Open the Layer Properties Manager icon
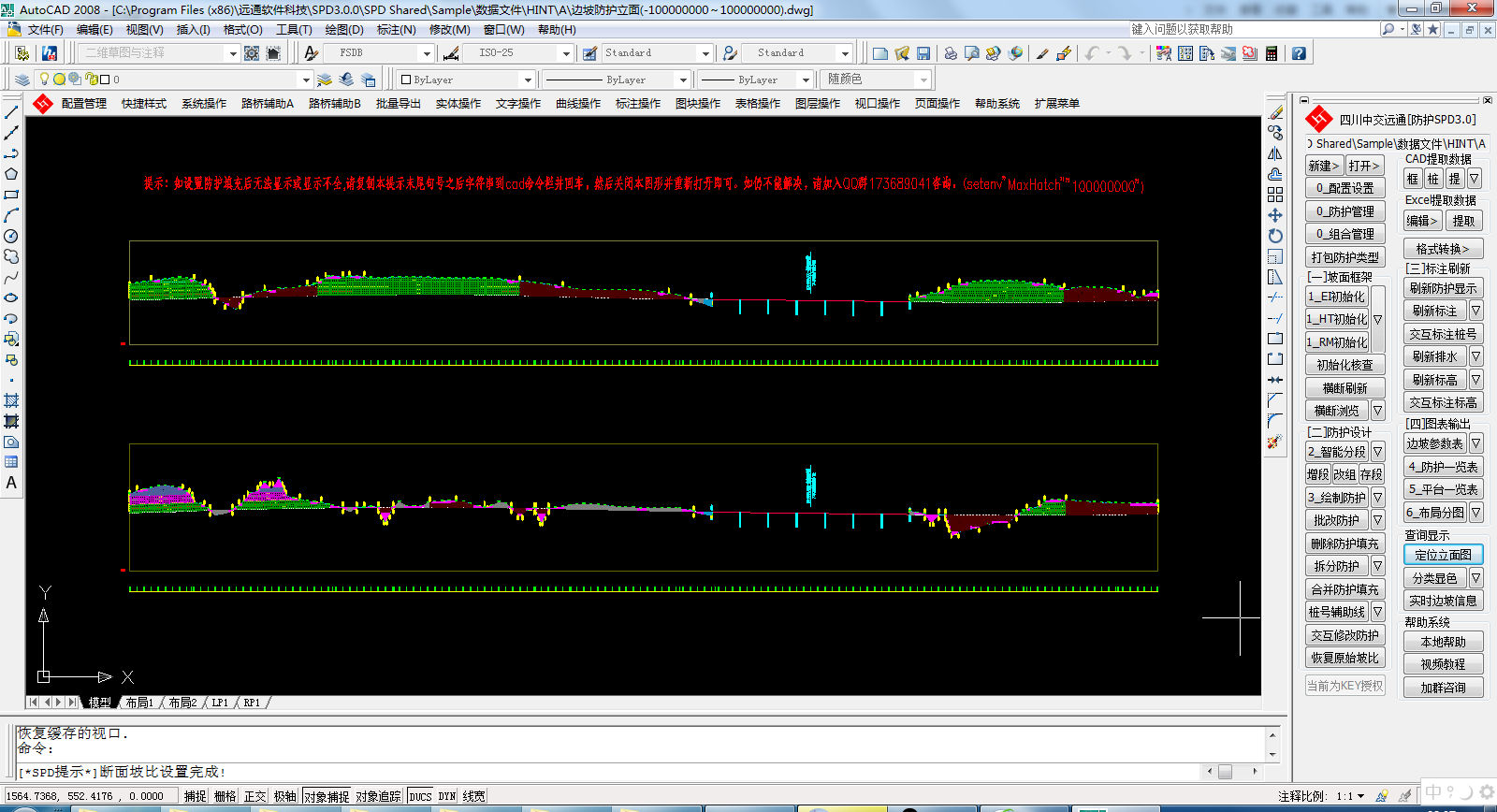This screenshot has height=812, width=1497. click(22, 80)
